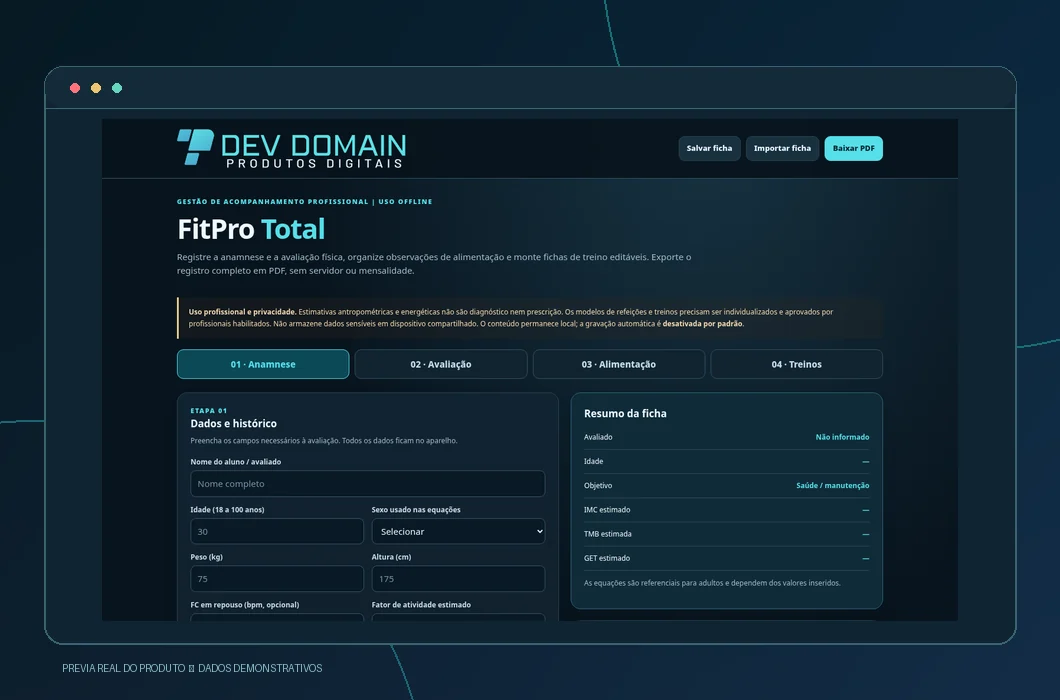
Task: Click the Resumo da ficha heading
Action: pos(625,413)
